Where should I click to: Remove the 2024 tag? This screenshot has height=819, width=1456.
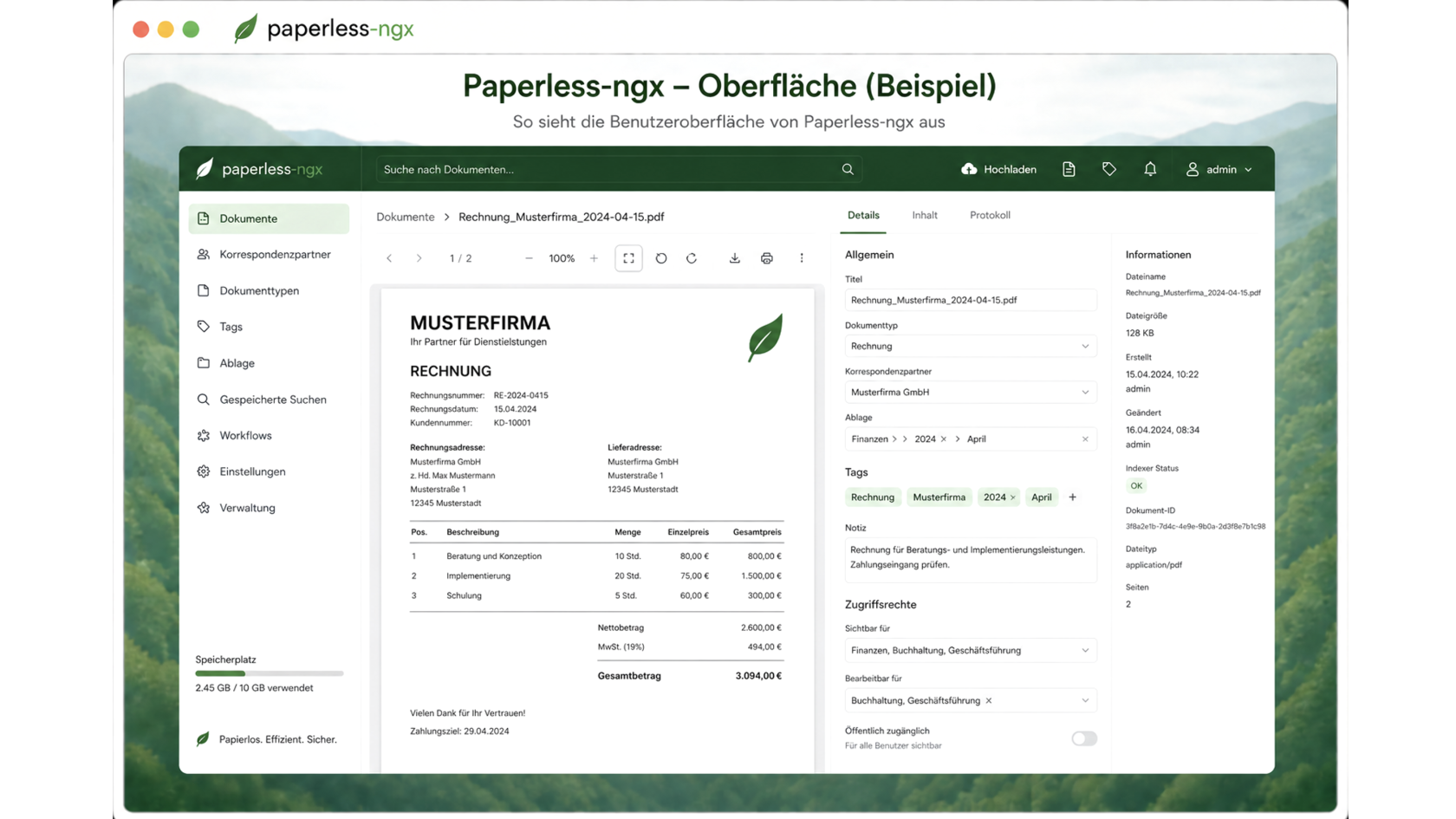pyautogui.click(x=1012, y=497)
